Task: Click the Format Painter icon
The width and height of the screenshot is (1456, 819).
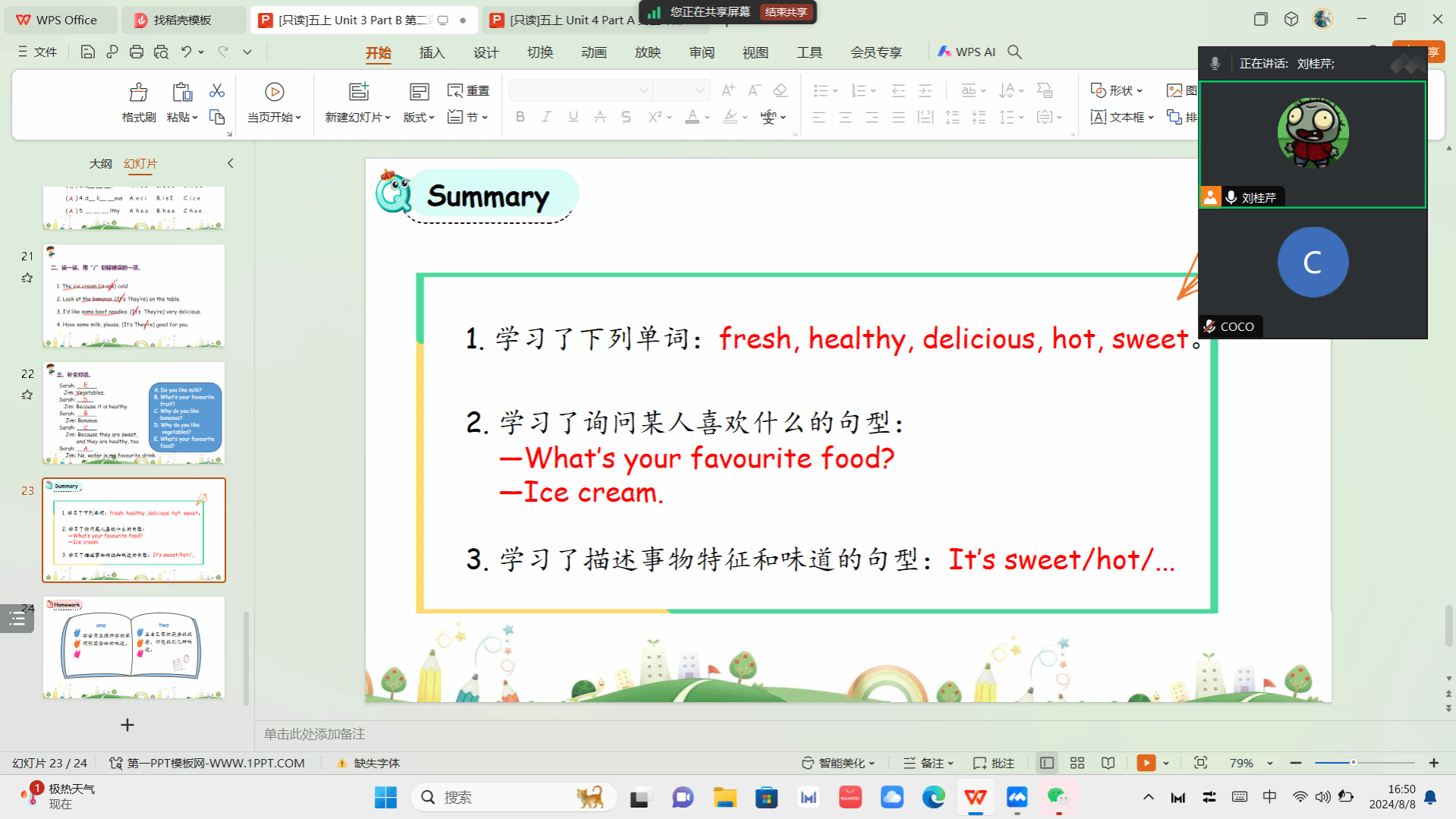Action: point(138,102)
